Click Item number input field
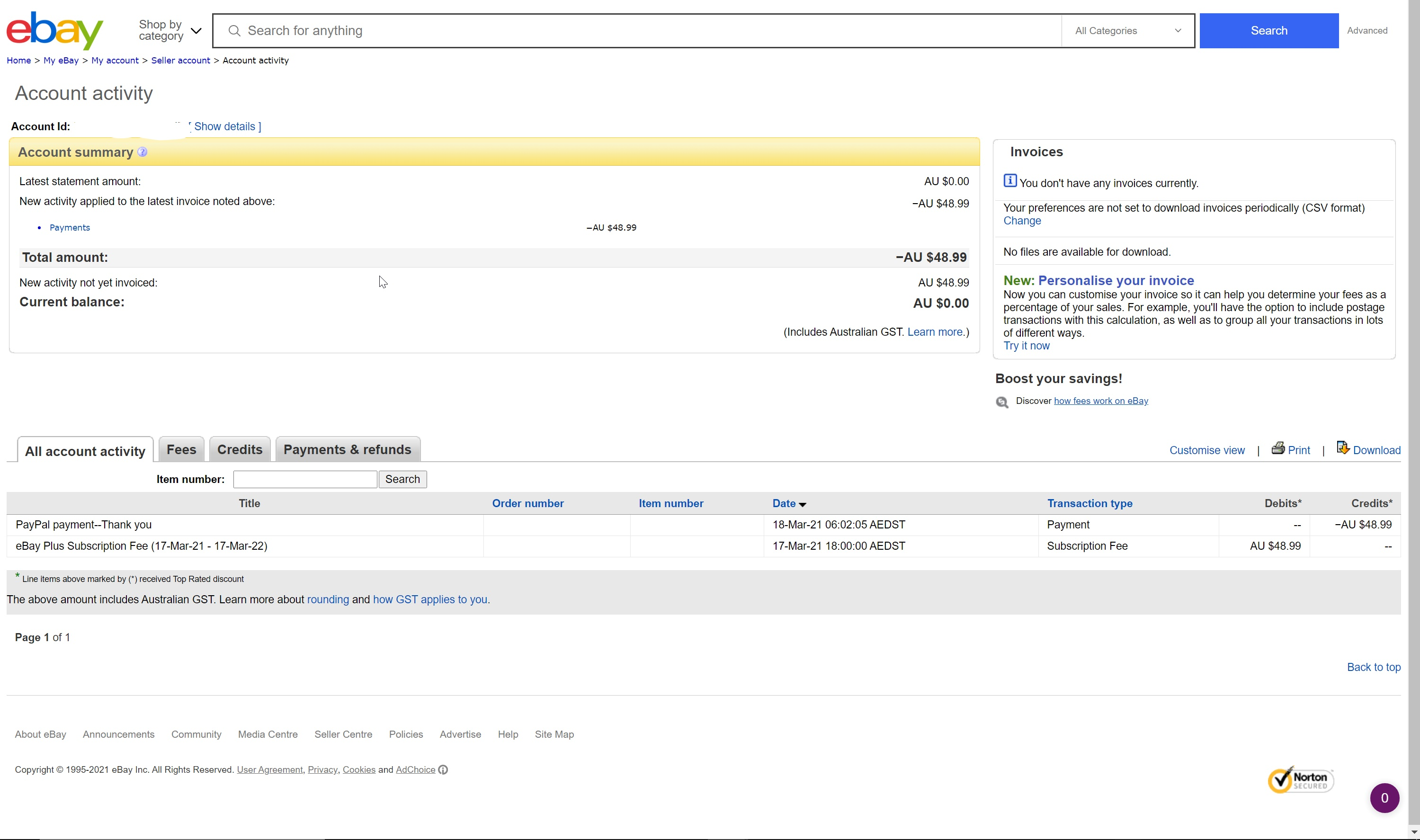Viewport: 1420px width, 840px height. tap(305, 480)
